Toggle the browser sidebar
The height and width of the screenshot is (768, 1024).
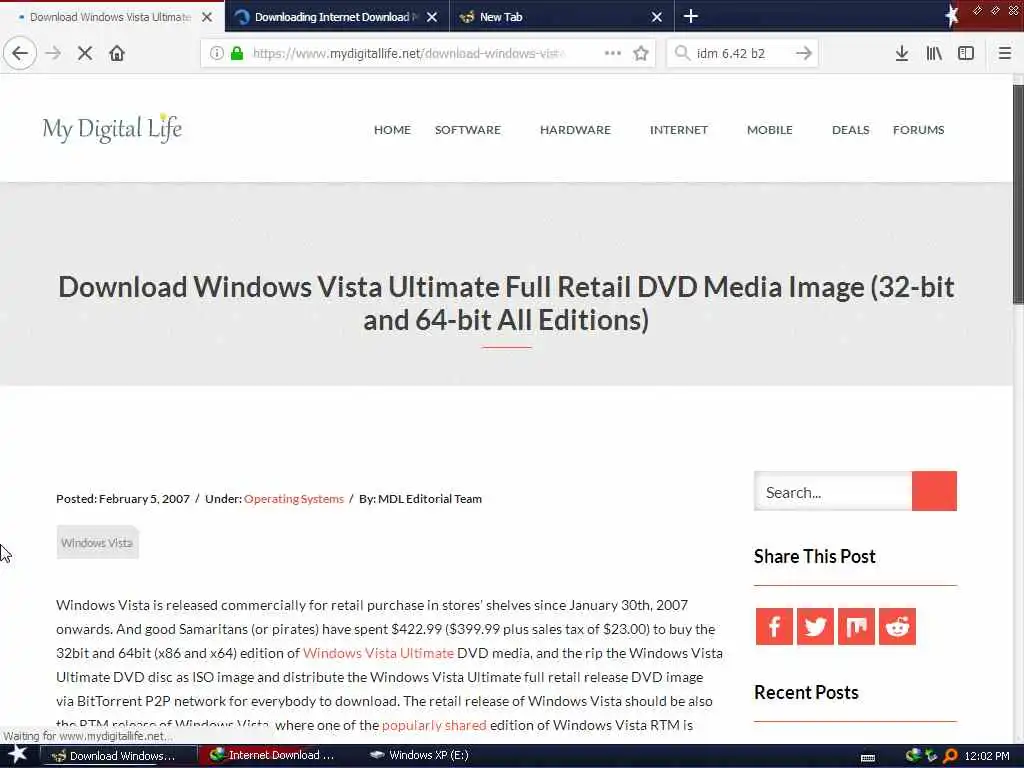click(x=966, y=53)
